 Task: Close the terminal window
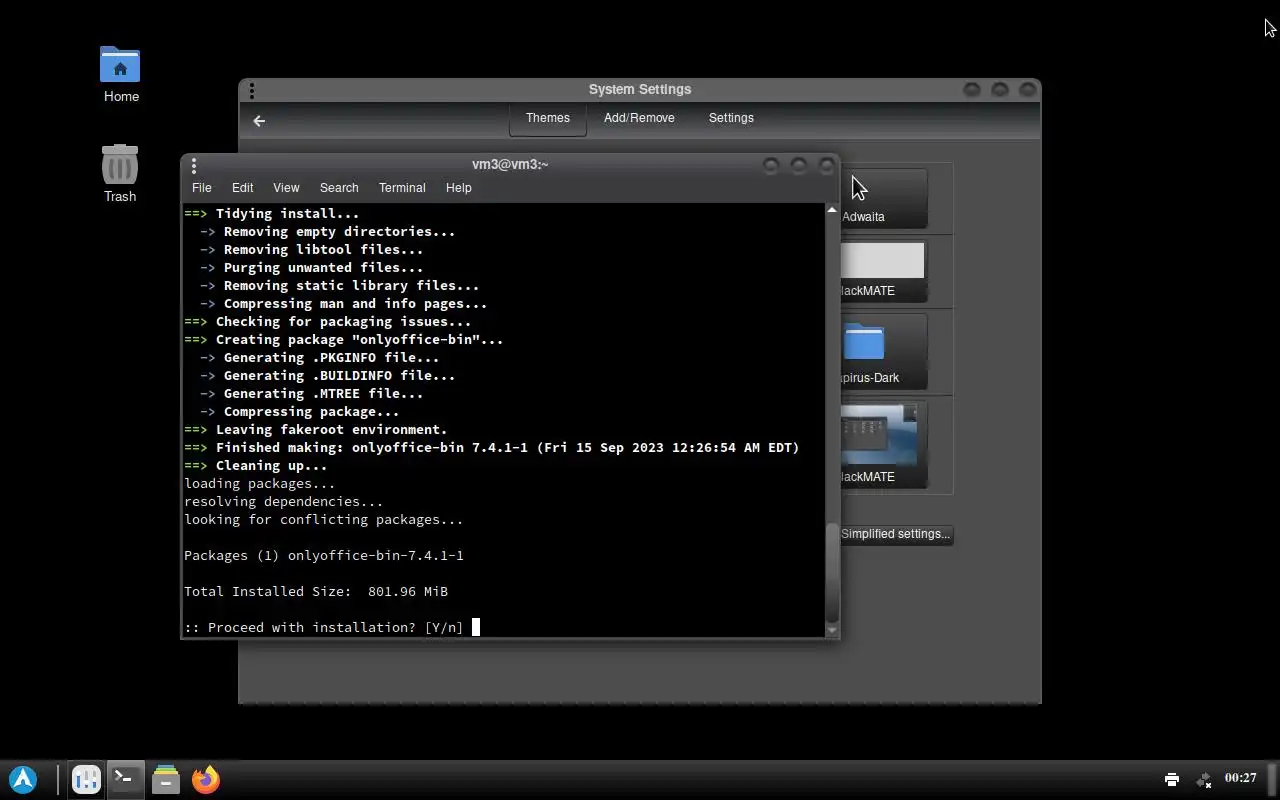pyautogui.click(x=826, y=165)
